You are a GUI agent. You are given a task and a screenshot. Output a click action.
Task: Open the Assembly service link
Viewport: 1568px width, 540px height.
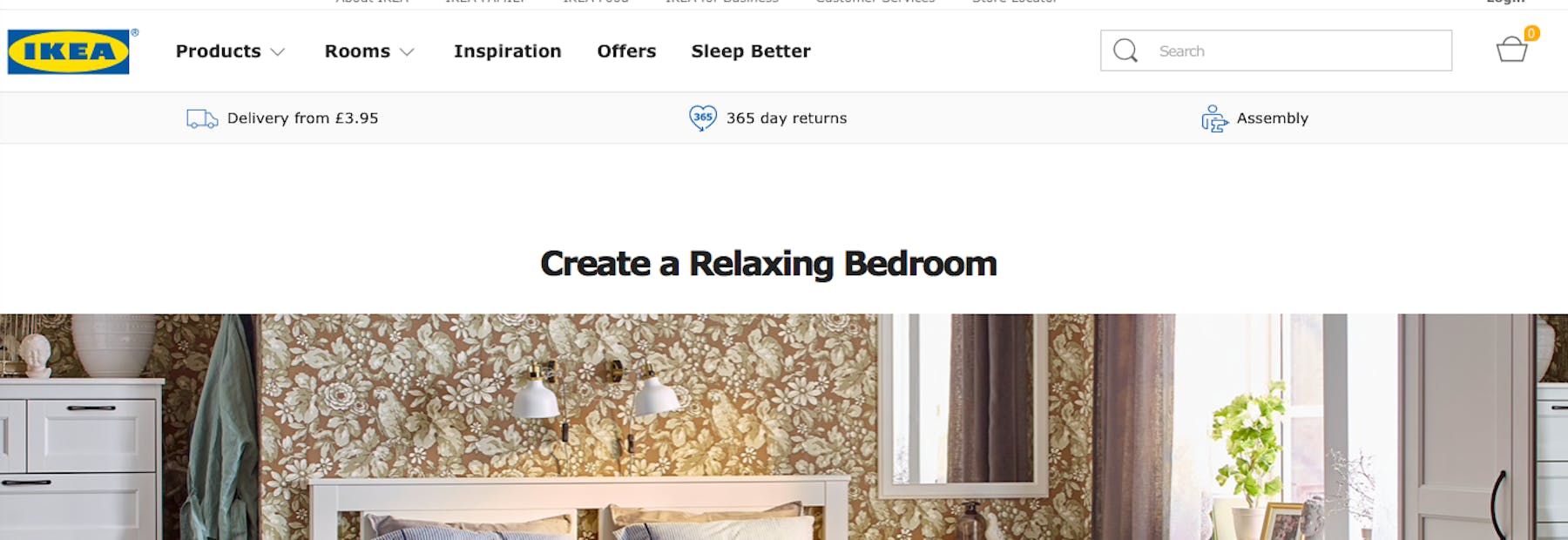(1273, 118)
